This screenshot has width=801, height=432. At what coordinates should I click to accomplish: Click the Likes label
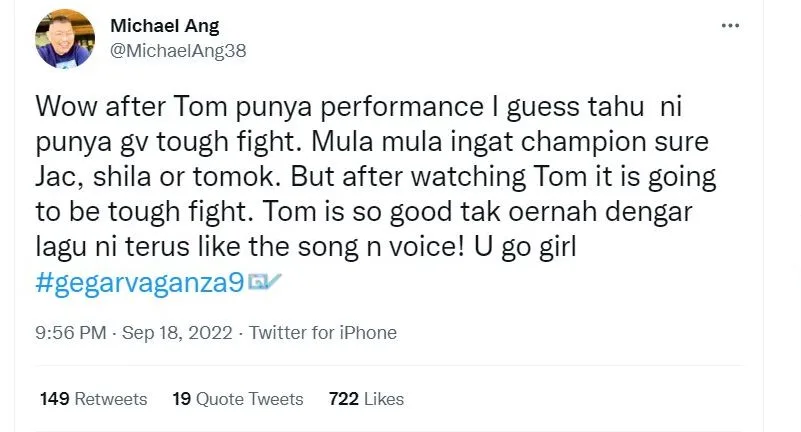pos(384,399)
